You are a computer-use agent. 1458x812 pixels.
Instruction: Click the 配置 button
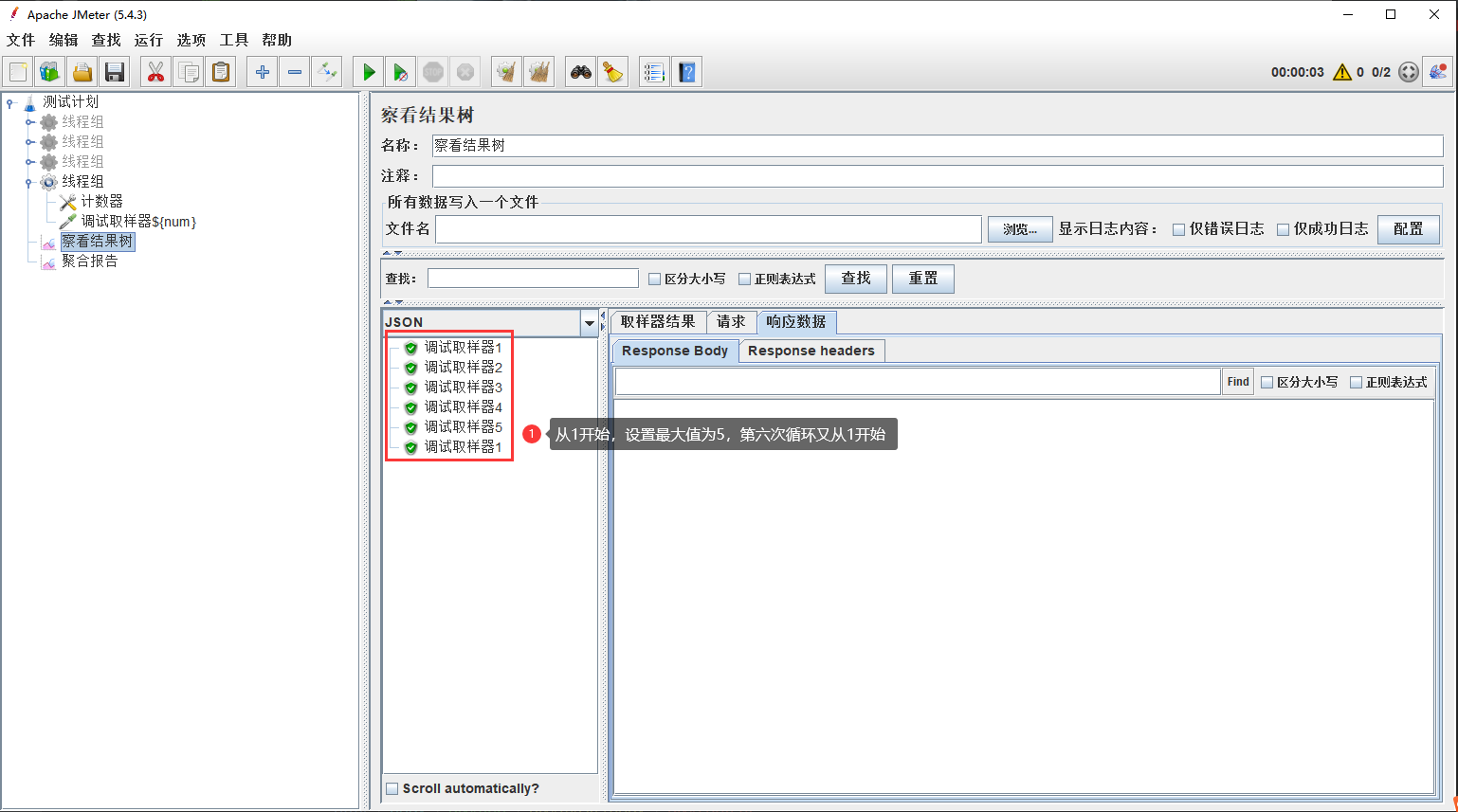click(x=1408, y=229)
